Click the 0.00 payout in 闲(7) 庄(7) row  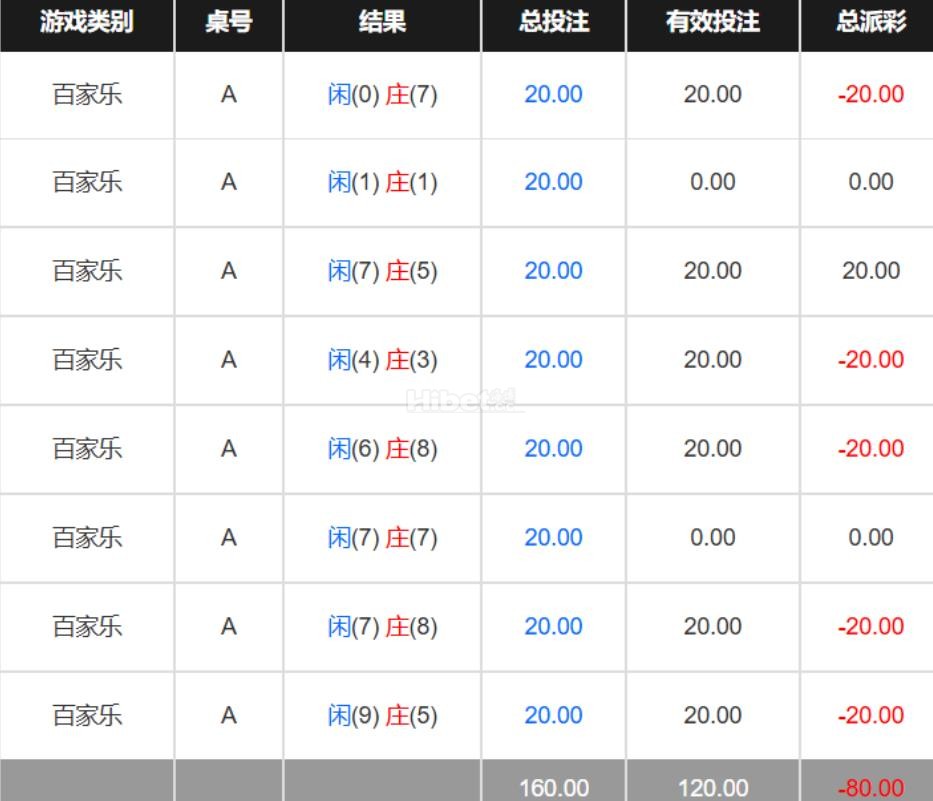click(x=871, y=538)
